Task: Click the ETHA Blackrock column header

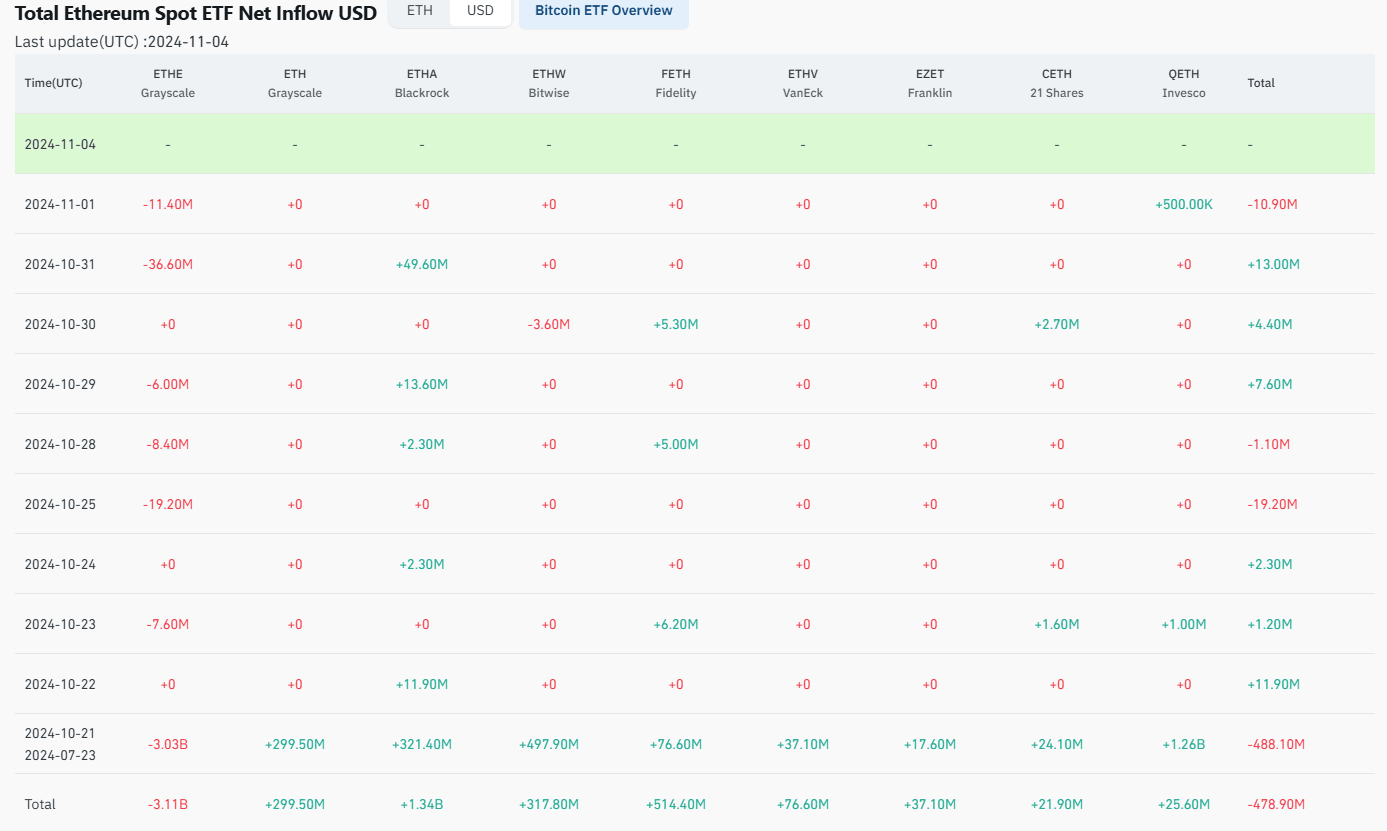Action: pyautogui.click(x=421, y=83)
